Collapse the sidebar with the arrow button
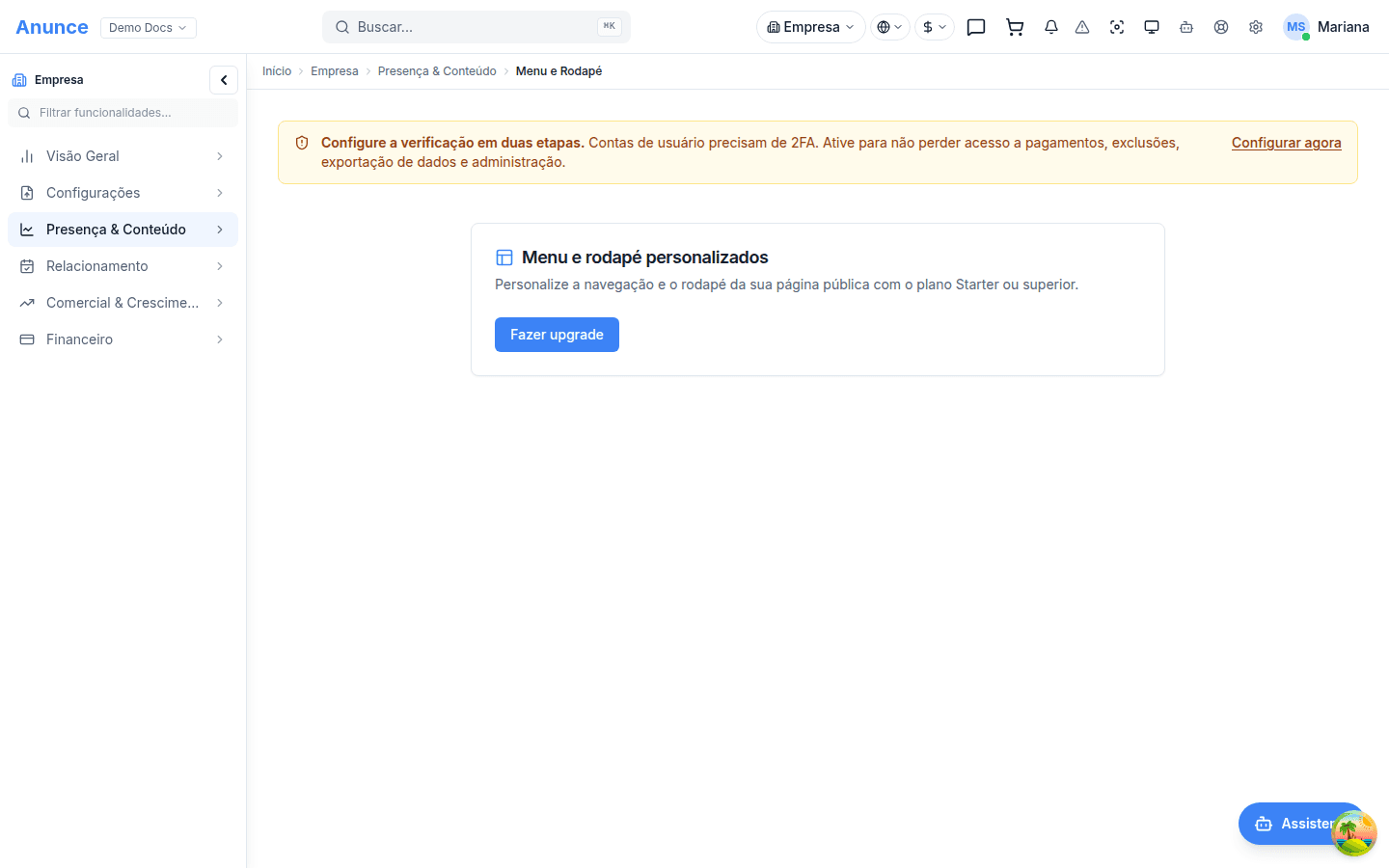This screenshot has width=1389, height=868. click(x=224, y=80)
